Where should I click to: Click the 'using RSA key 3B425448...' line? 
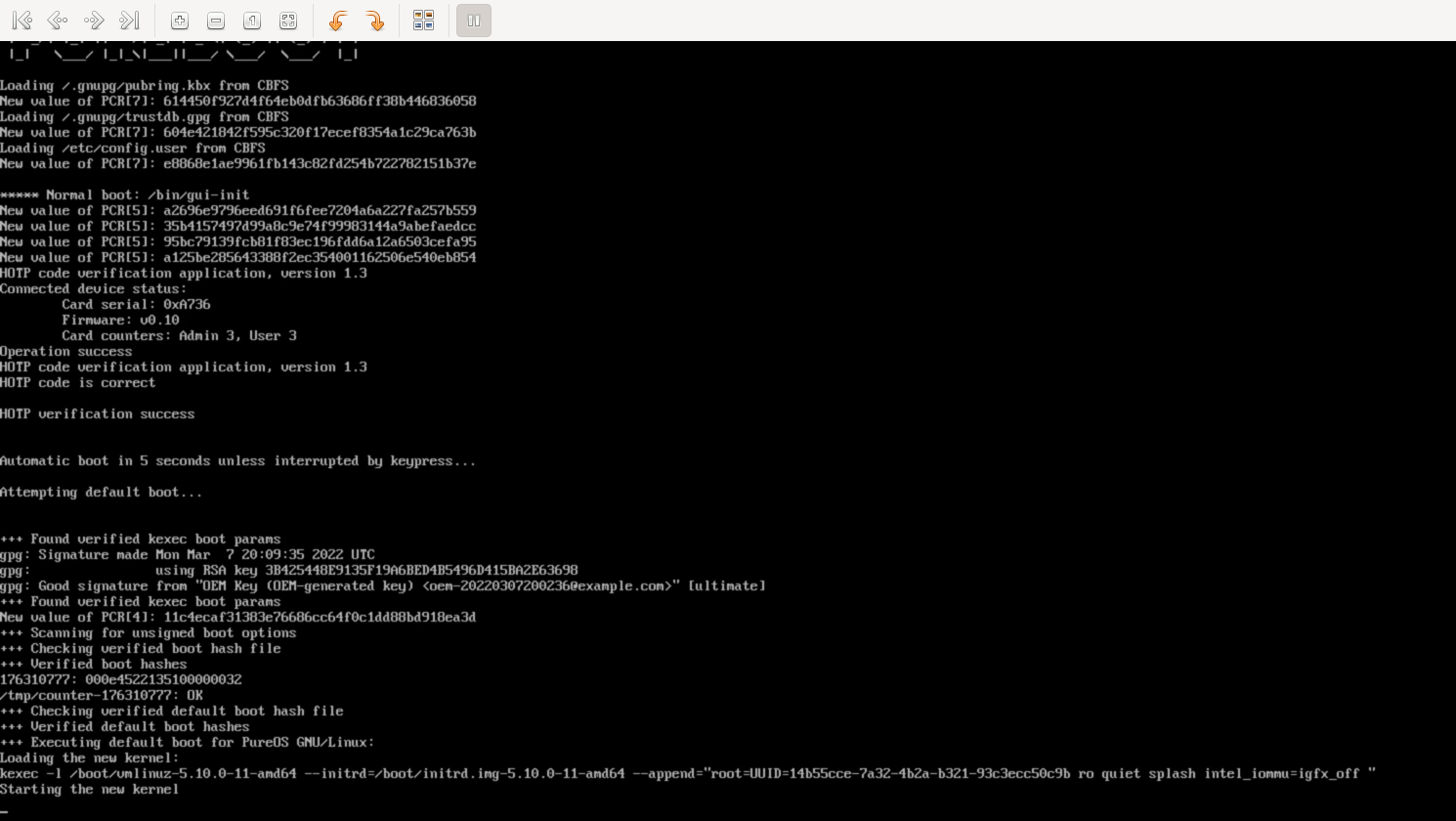click(289, 571)
